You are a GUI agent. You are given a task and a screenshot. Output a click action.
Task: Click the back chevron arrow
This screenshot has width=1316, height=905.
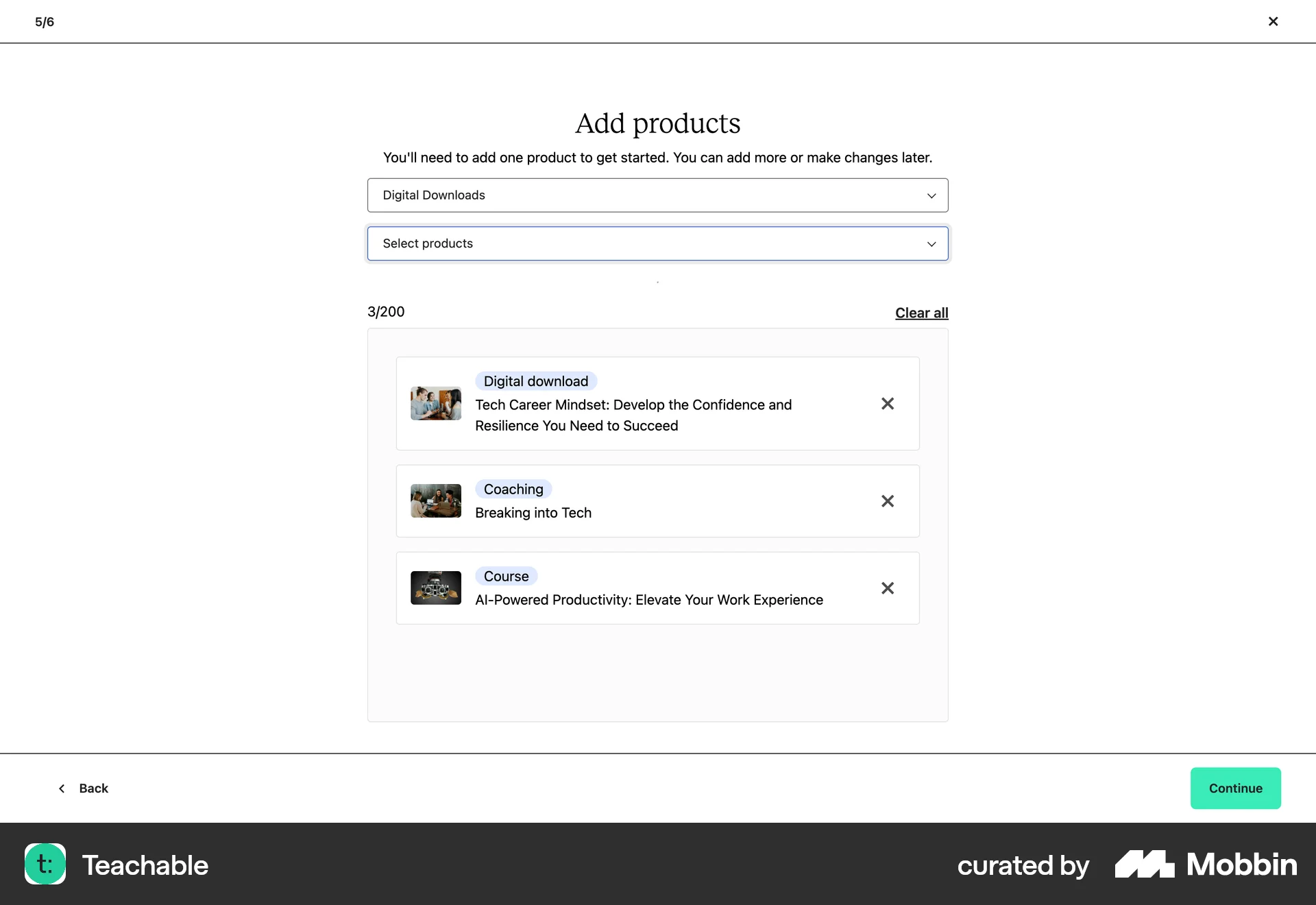coord(62,788)
